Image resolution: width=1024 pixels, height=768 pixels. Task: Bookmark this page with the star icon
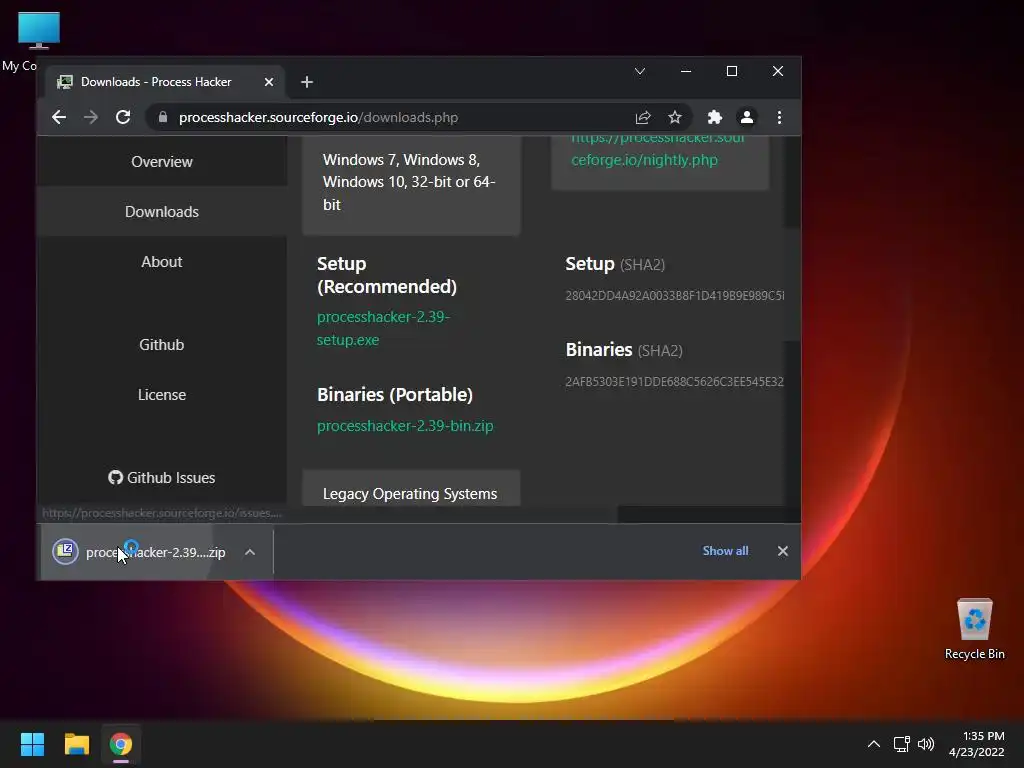tap(675, 118)
